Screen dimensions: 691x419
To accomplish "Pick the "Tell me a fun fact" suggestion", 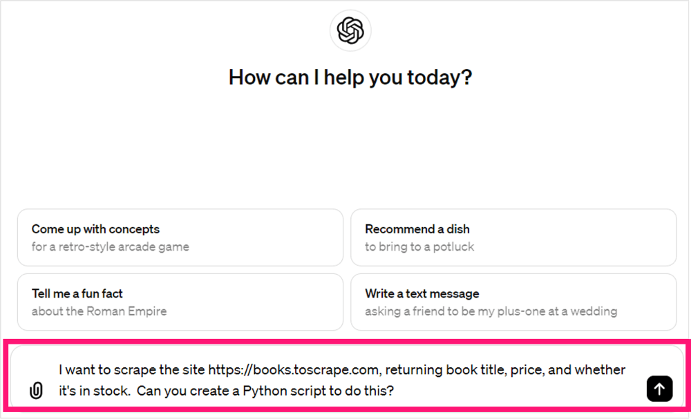I will (x=180, y=302).
